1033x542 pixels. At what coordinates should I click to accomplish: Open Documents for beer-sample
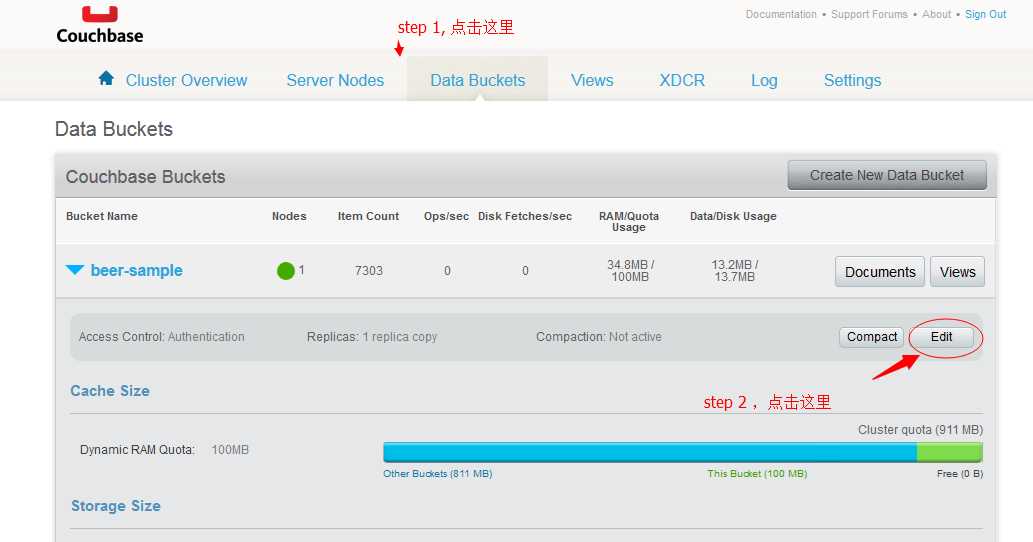[880, 272]
